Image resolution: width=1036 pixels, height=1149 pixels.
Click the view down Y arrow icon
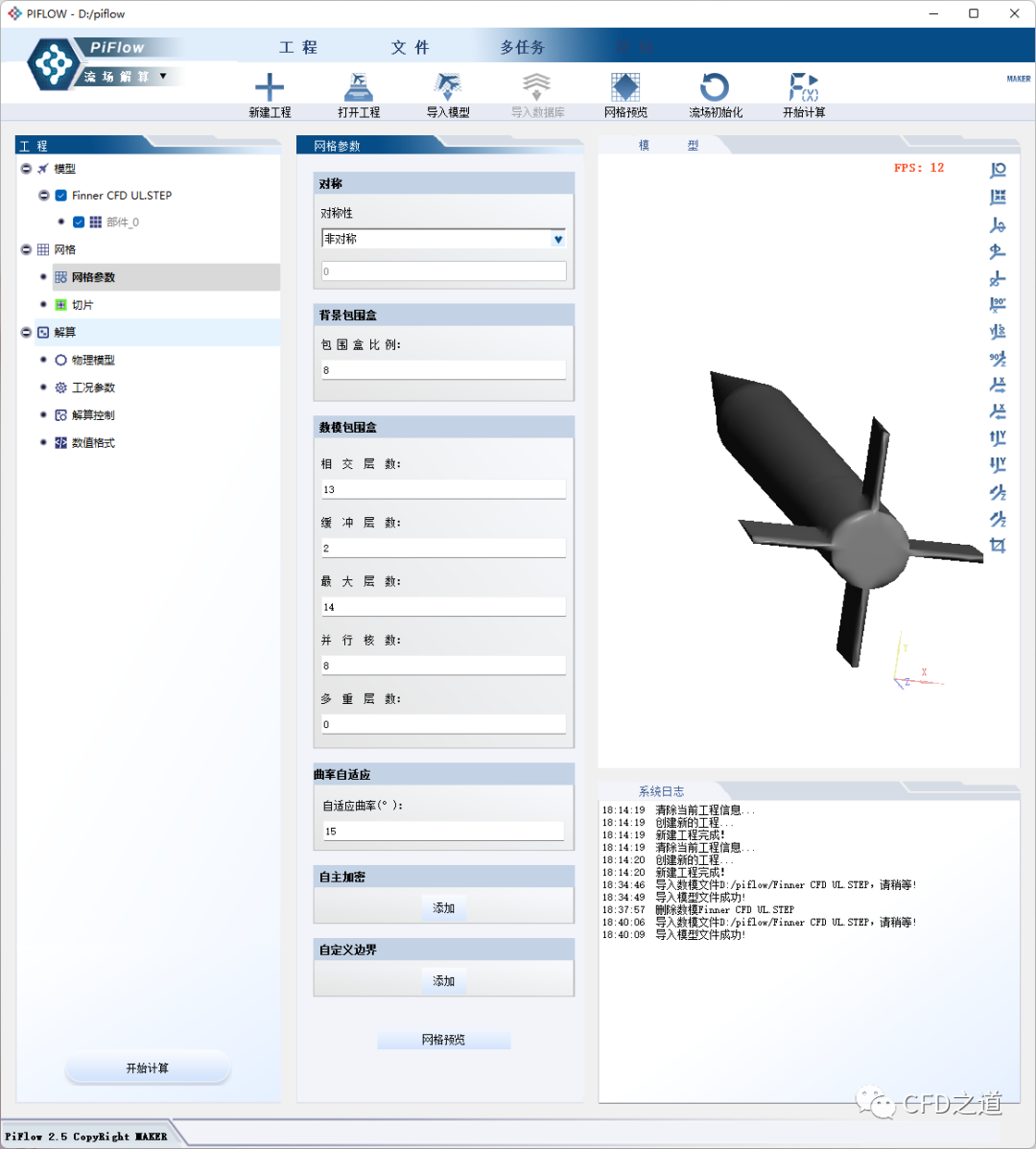[998, 464]
